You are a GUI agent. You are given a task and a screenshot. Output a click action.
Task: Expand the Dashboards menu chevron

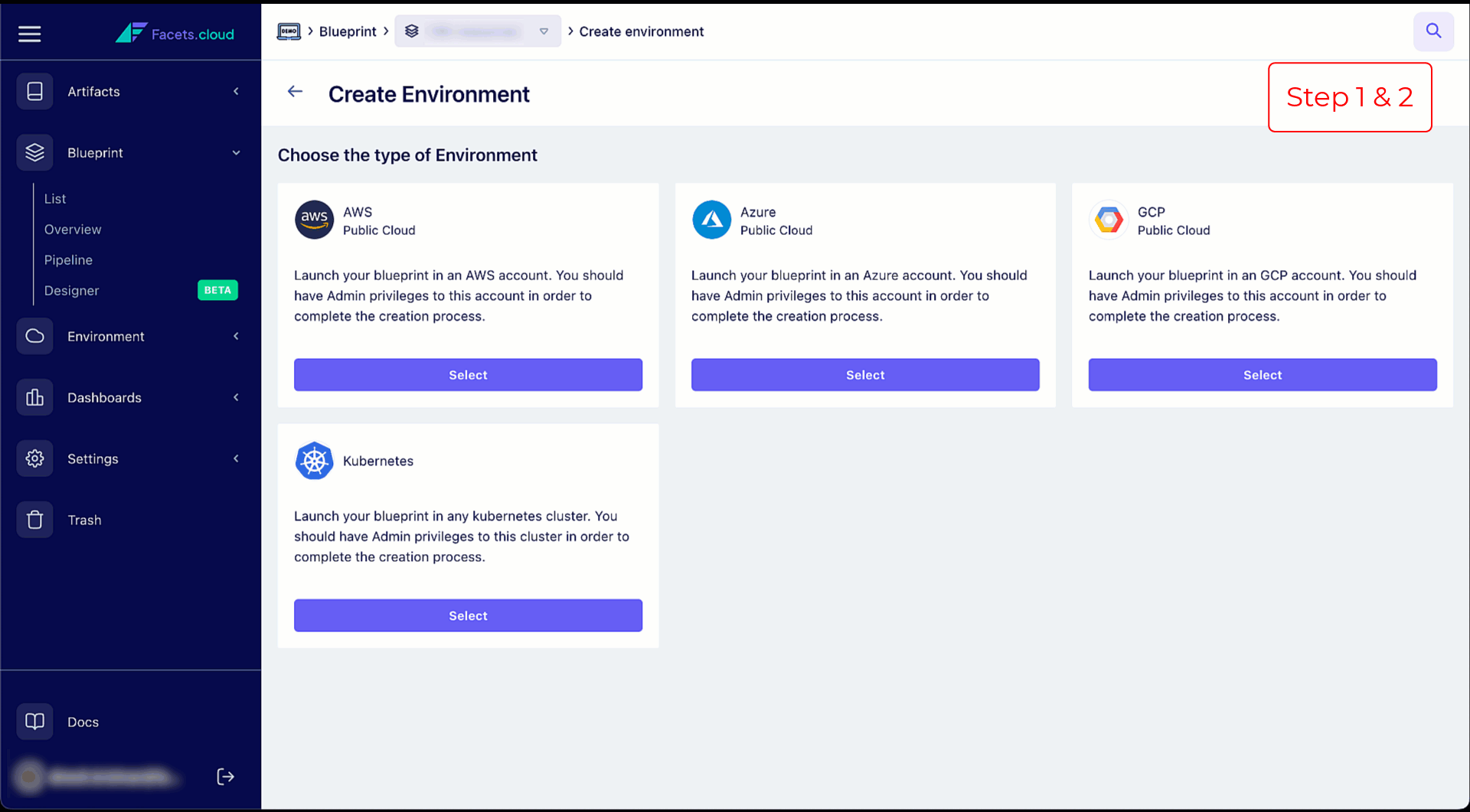(236, 397)
